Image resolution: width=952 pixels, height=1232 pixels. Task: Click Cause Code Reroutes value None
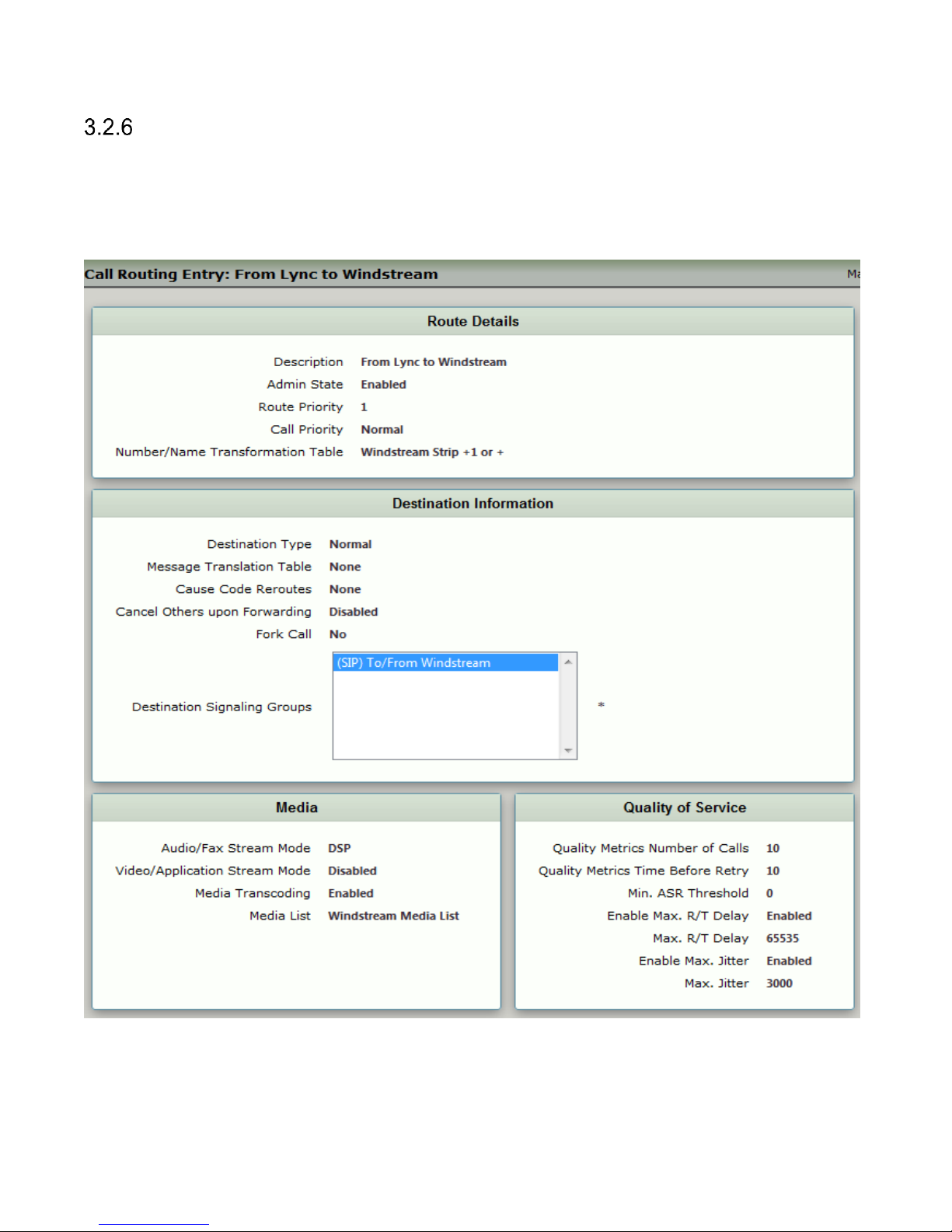pyautogui.click(x=345, y=590)
